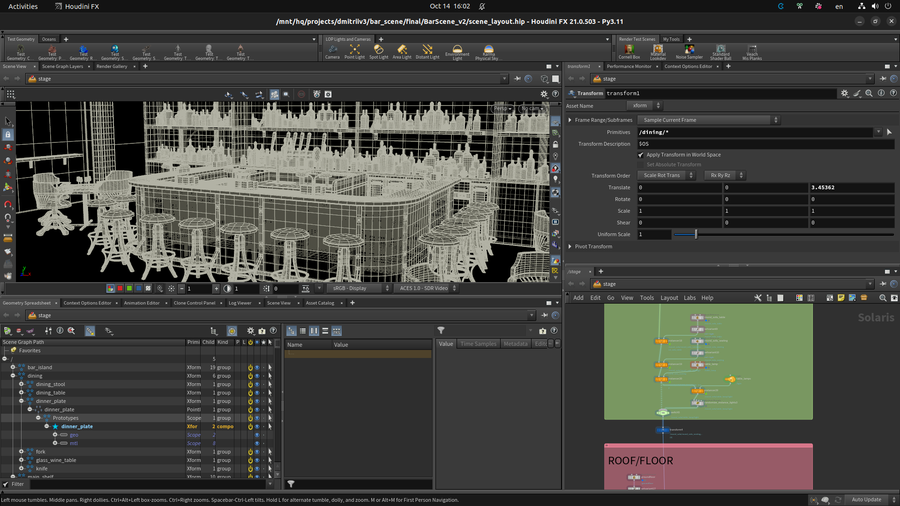This screenshot has width=900, height=506.
Task: Click Activities in the top bar
Action: (x=22, y=6)
